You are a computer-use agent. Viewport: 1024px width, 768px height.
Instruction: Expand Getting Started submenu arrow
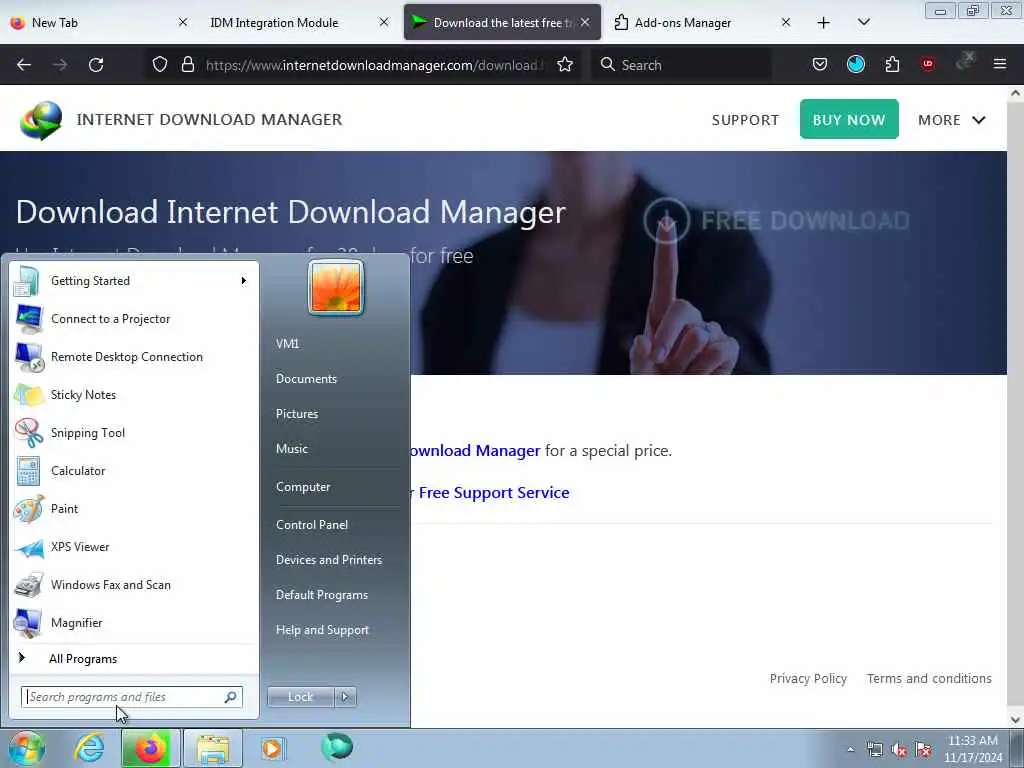(244, 281)
